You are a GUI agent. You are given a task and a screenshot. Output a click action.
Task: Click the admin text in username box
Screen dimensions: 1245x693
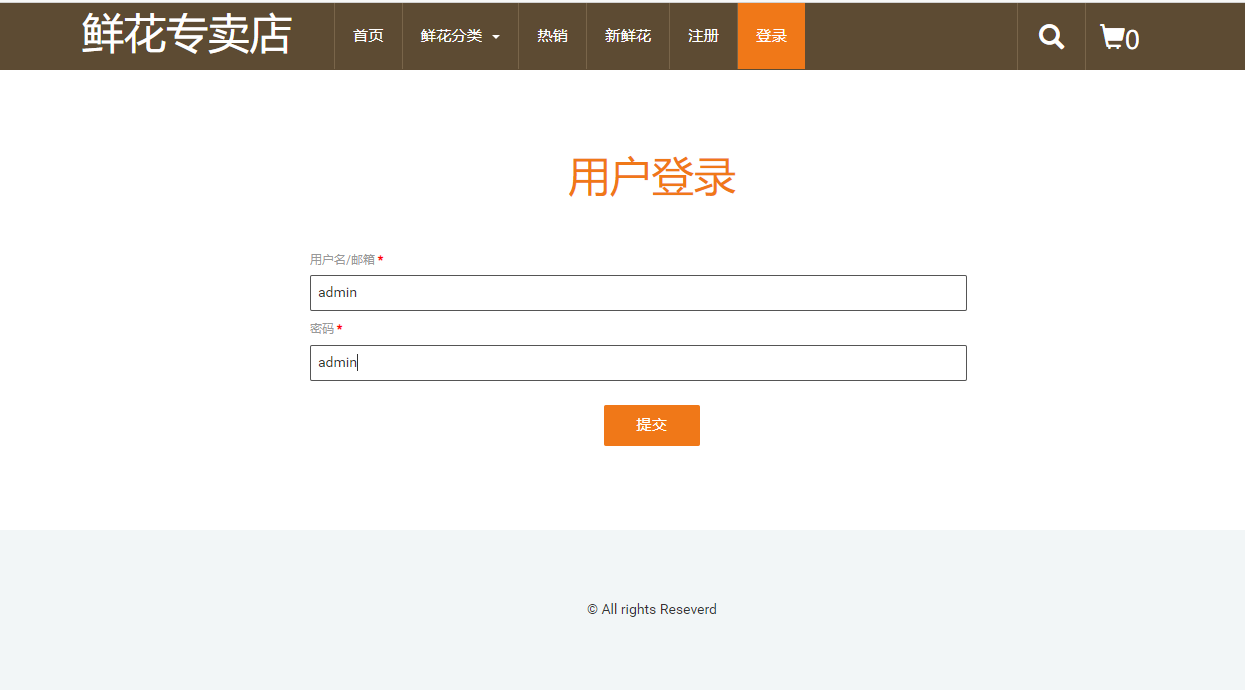[x=336, y=292]
